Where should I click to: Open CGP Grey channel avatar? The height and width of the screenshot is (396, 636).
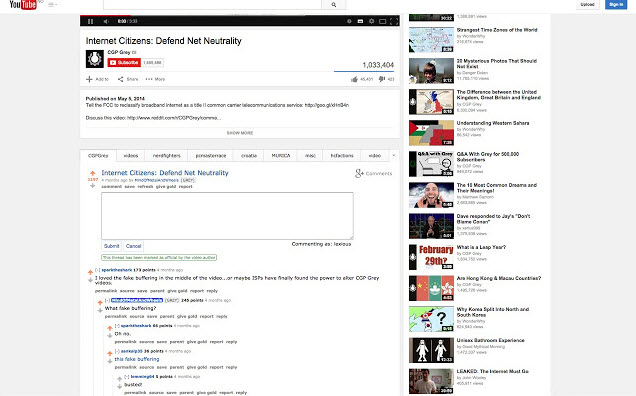95,59
